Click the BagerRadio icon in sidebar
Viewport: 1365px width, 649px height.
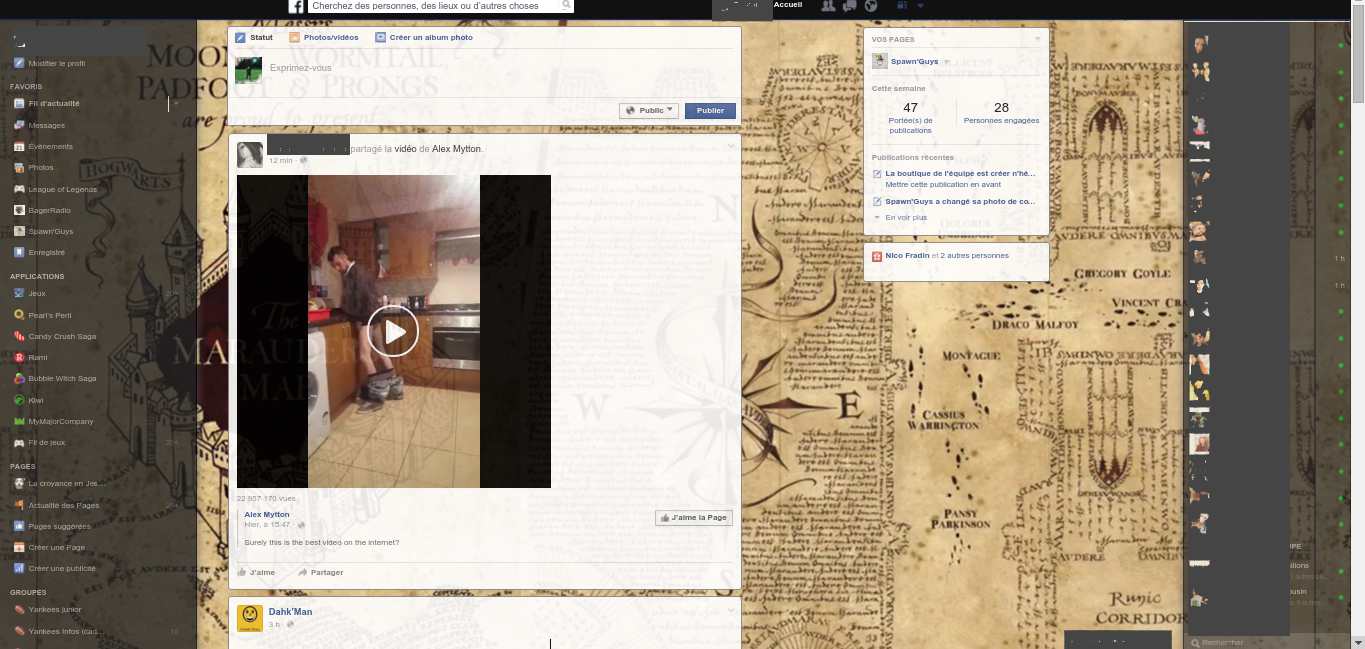(x=19, y=210)
